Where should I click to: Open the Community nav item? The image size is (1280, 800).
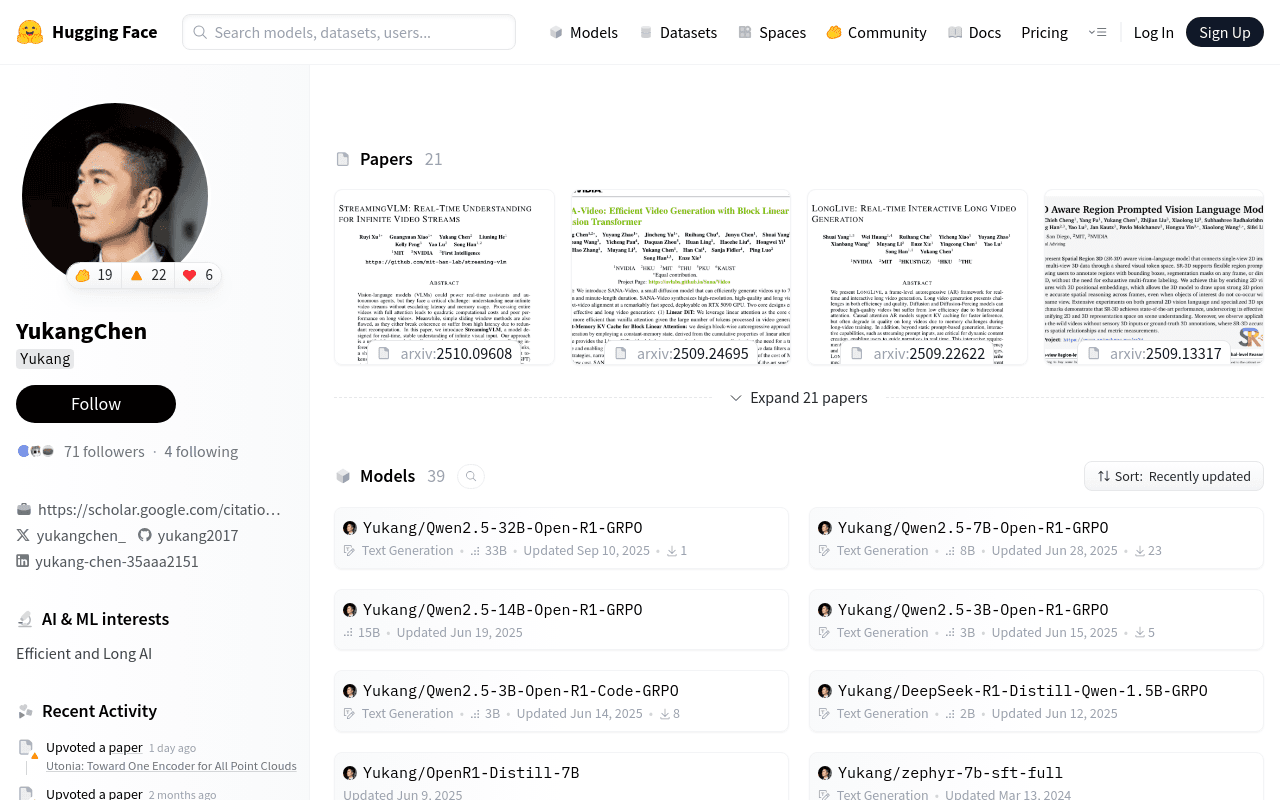pyautogui.click(x=876, y=32)
